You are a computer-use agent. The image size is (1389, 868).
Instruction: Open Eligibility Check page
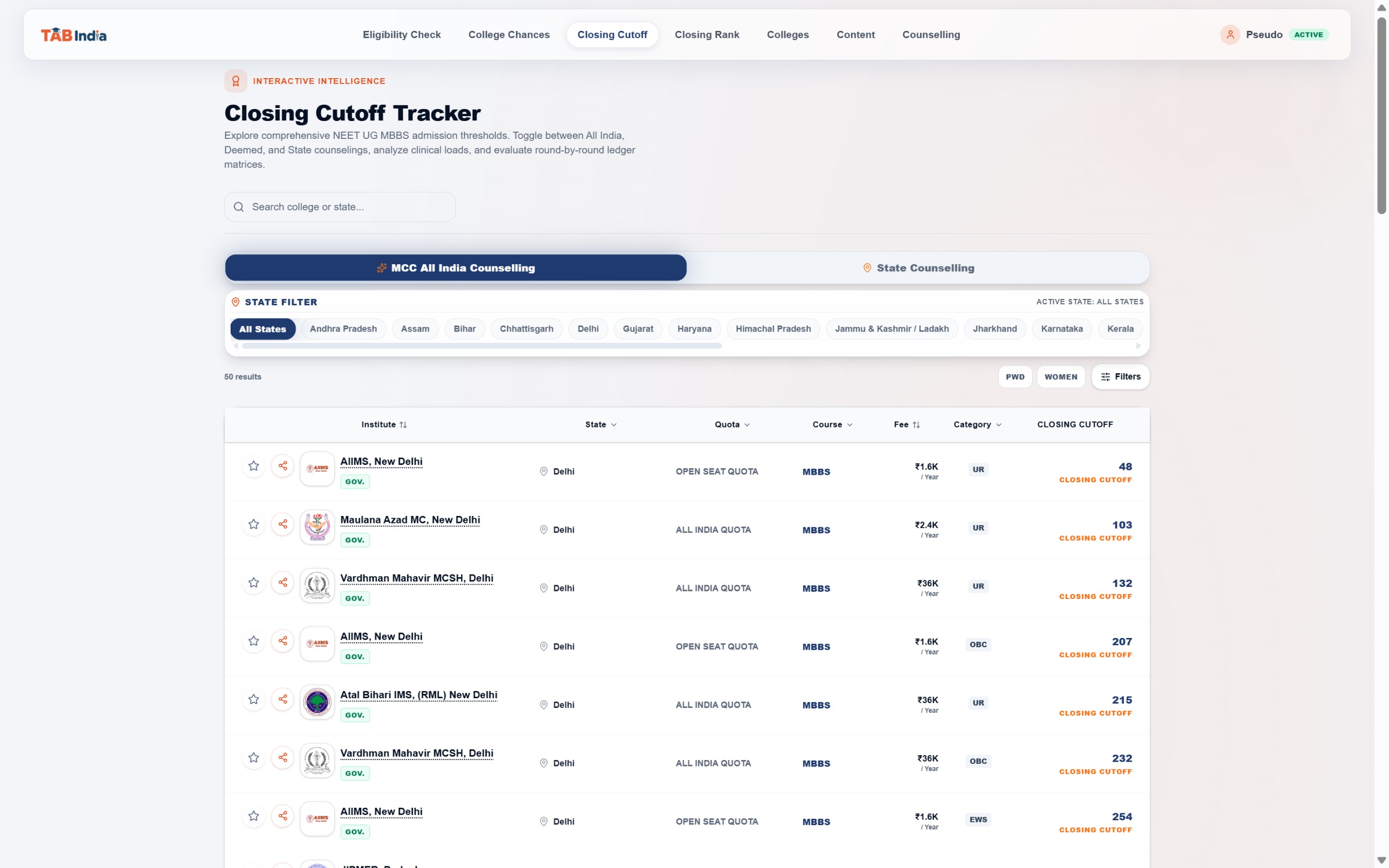[x=402, y=34]
